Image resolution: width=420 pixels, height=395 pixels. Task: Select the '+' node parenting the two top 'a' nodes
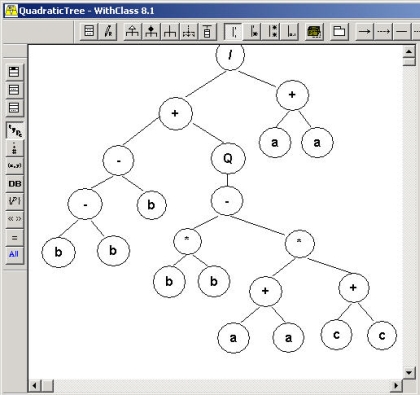[x=292, y=95]
